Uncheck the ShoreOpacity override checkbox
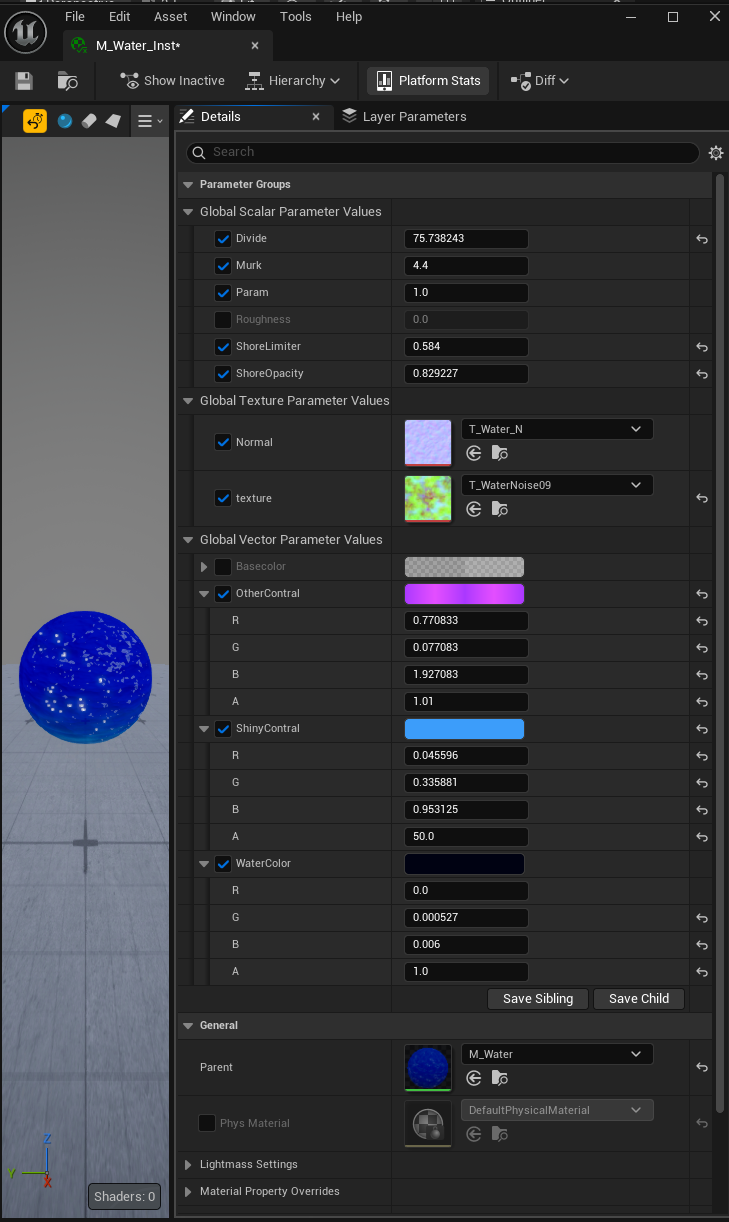 pos(223,374)
